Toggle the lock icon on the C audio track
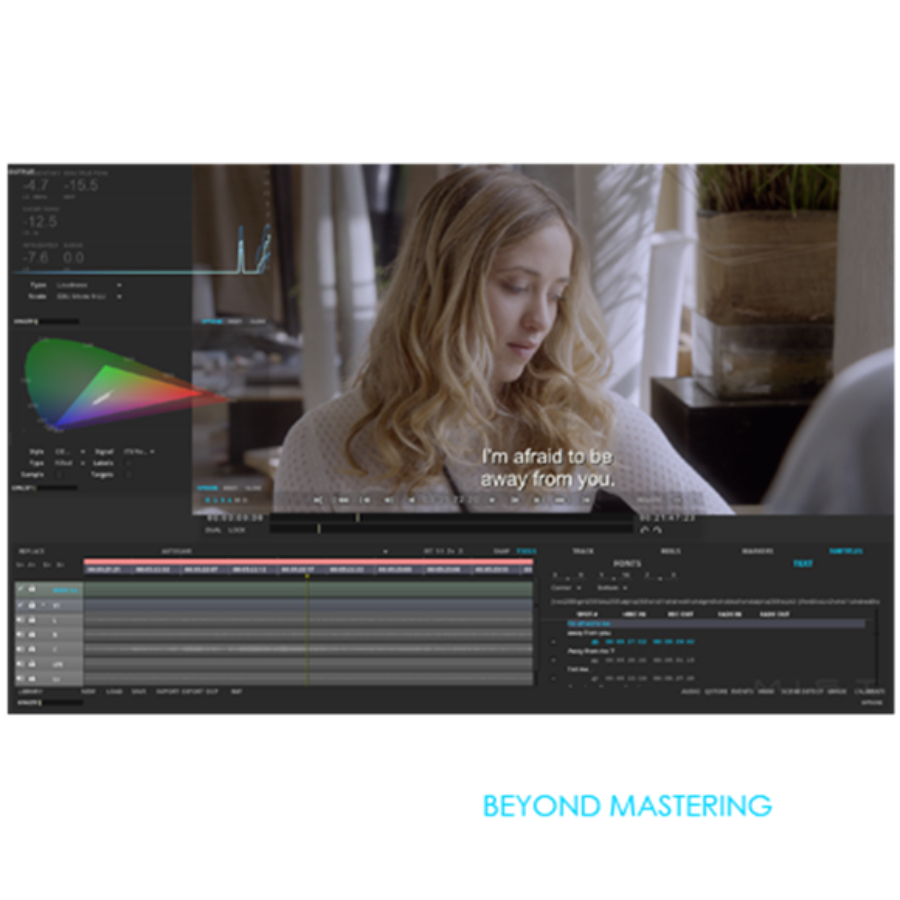This screenshot has height=900, width=900. point(32,649)
